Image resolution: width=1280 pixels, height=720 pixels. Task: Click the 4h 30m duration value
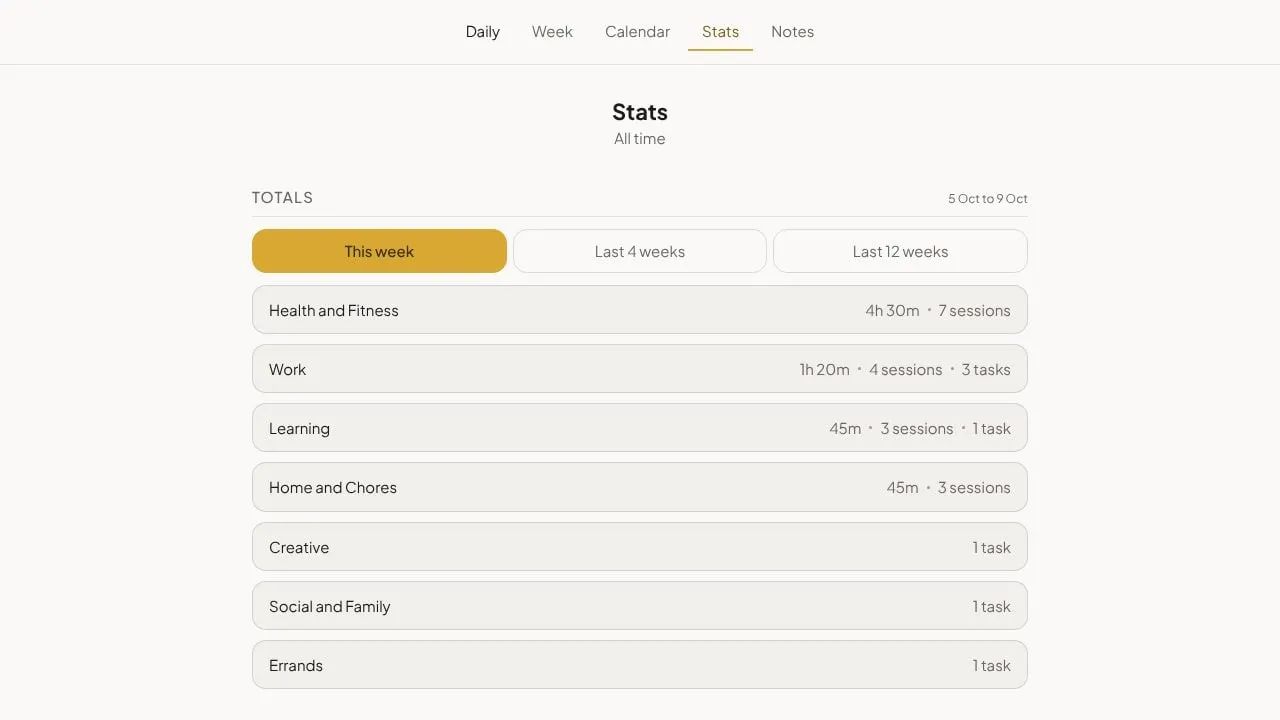coord(892,311)
